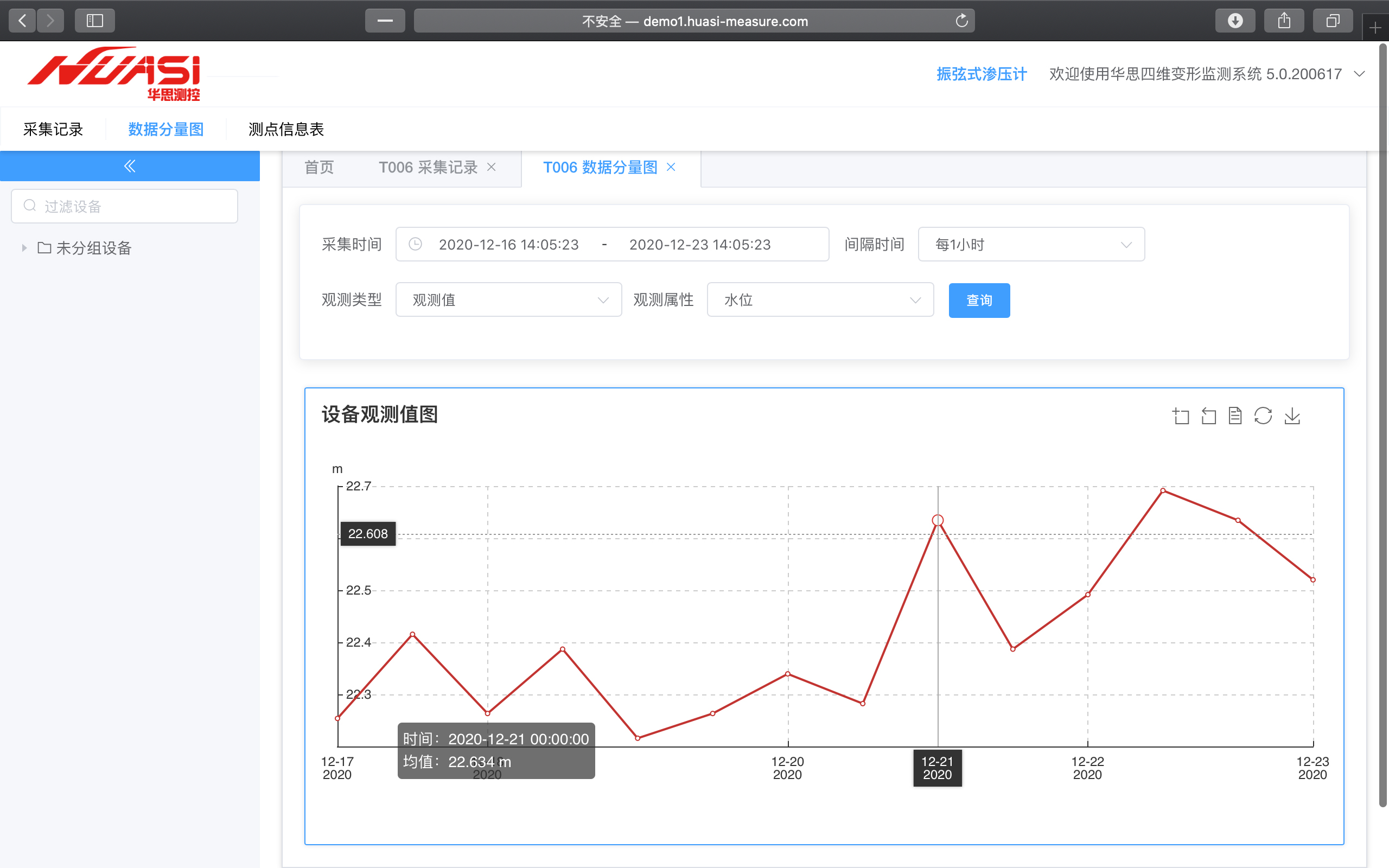Click the end time 2020-12-23 14:05:23

point(700,245)
